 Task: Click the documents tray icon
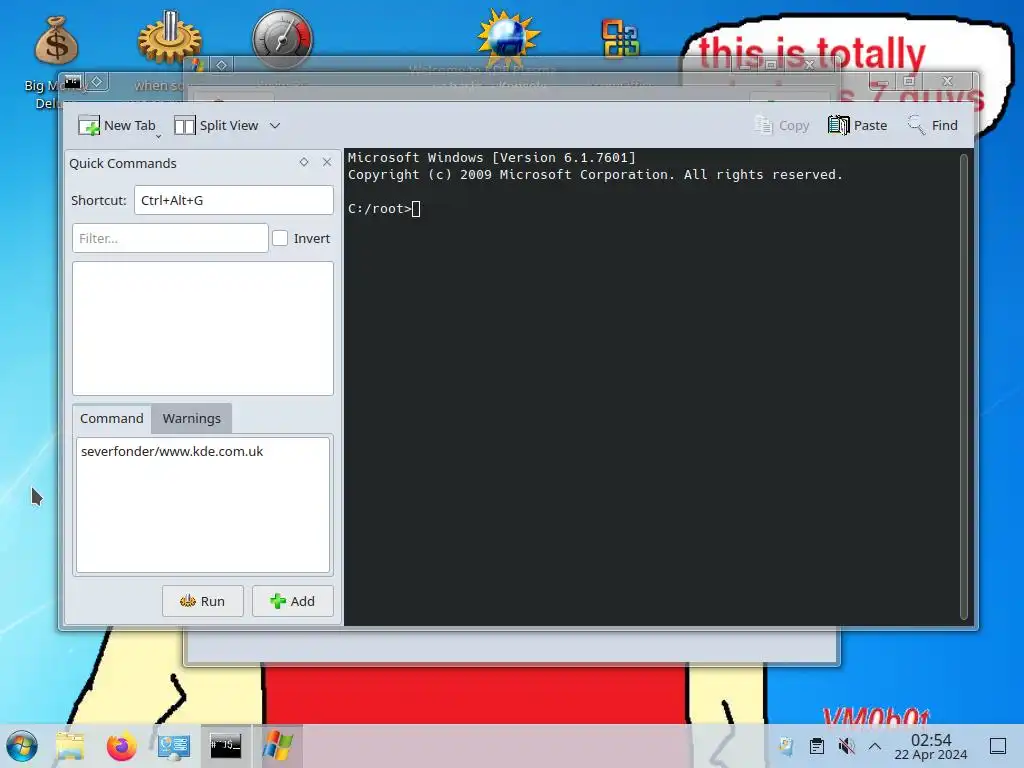[x=786, y=746]
